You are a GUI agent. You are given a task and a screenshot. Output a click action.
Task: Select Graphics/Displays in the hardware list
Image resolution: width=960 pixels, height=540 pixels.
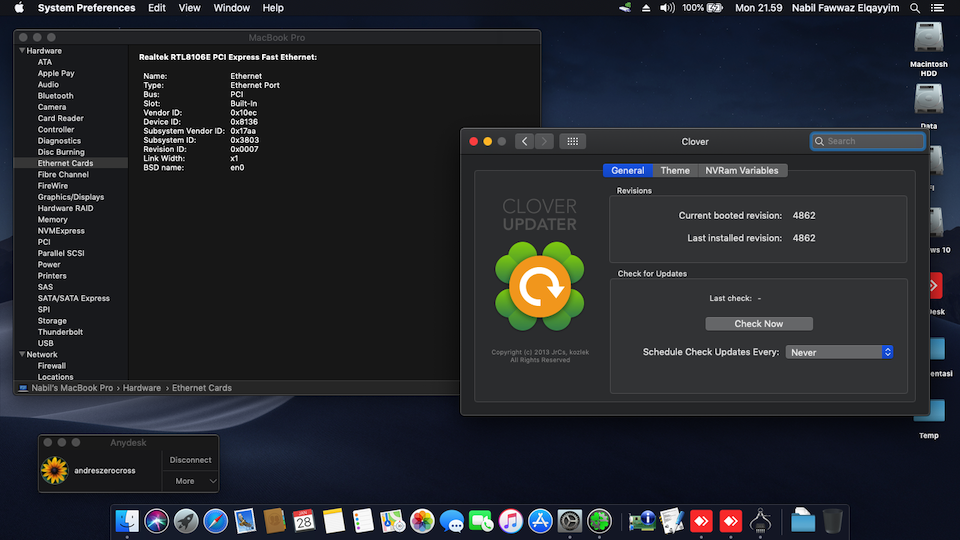point(71,197)
